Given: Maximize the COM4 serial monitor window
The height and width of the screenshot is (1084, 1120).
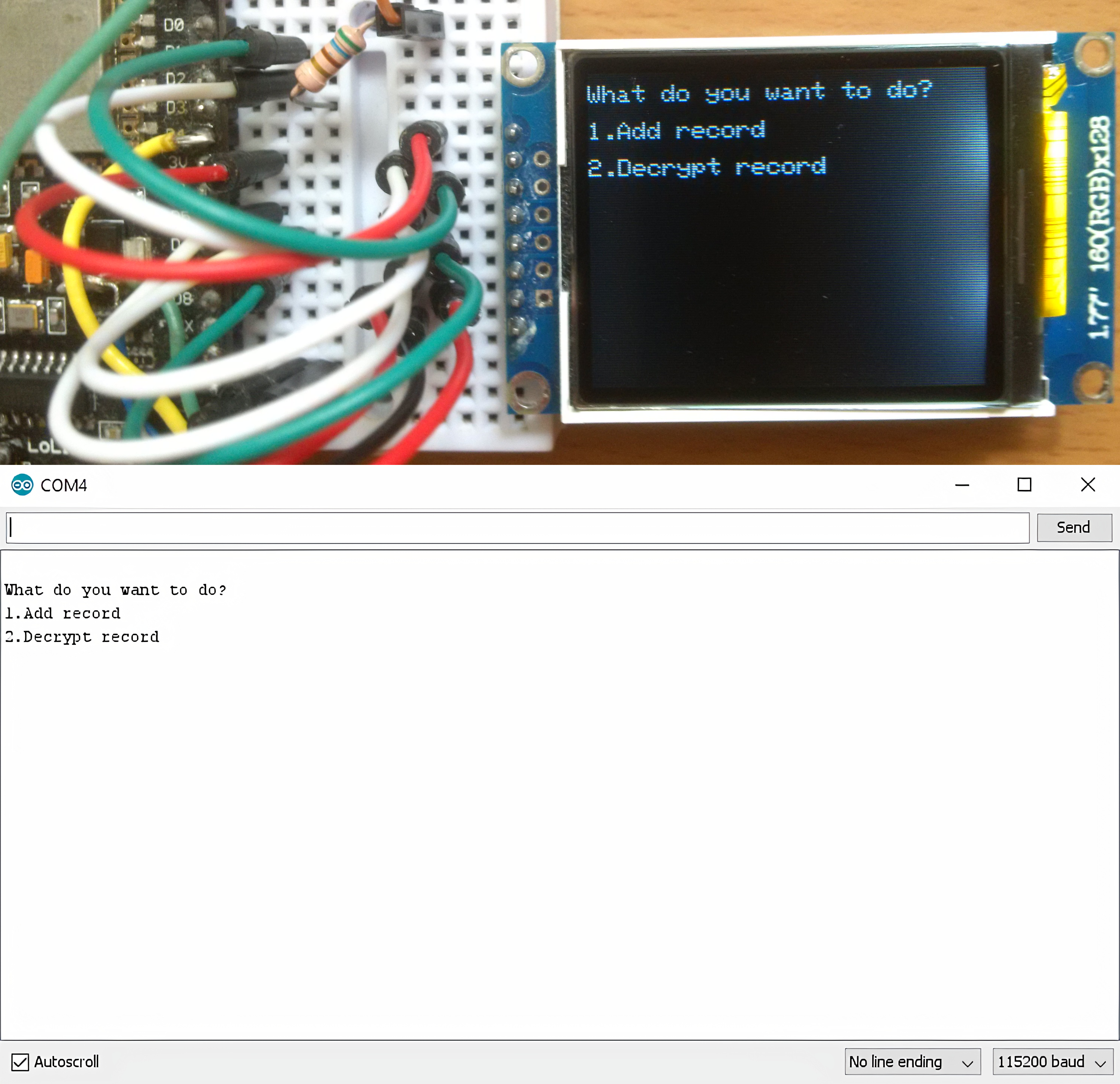Looking at the screenshot, I should coord(1024,485).
